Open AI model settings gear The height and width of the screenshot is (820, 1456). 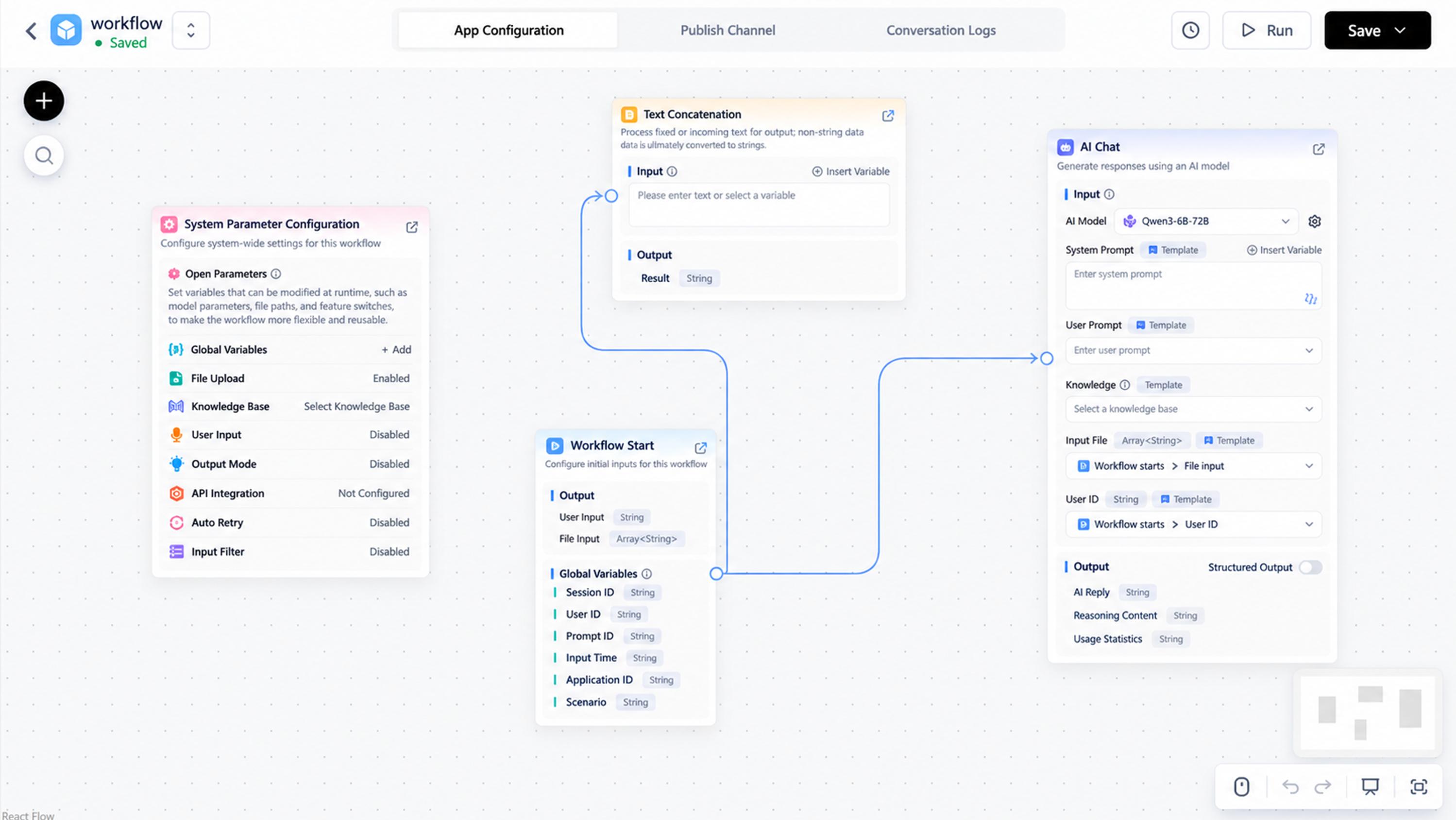tap(1315, 221)
